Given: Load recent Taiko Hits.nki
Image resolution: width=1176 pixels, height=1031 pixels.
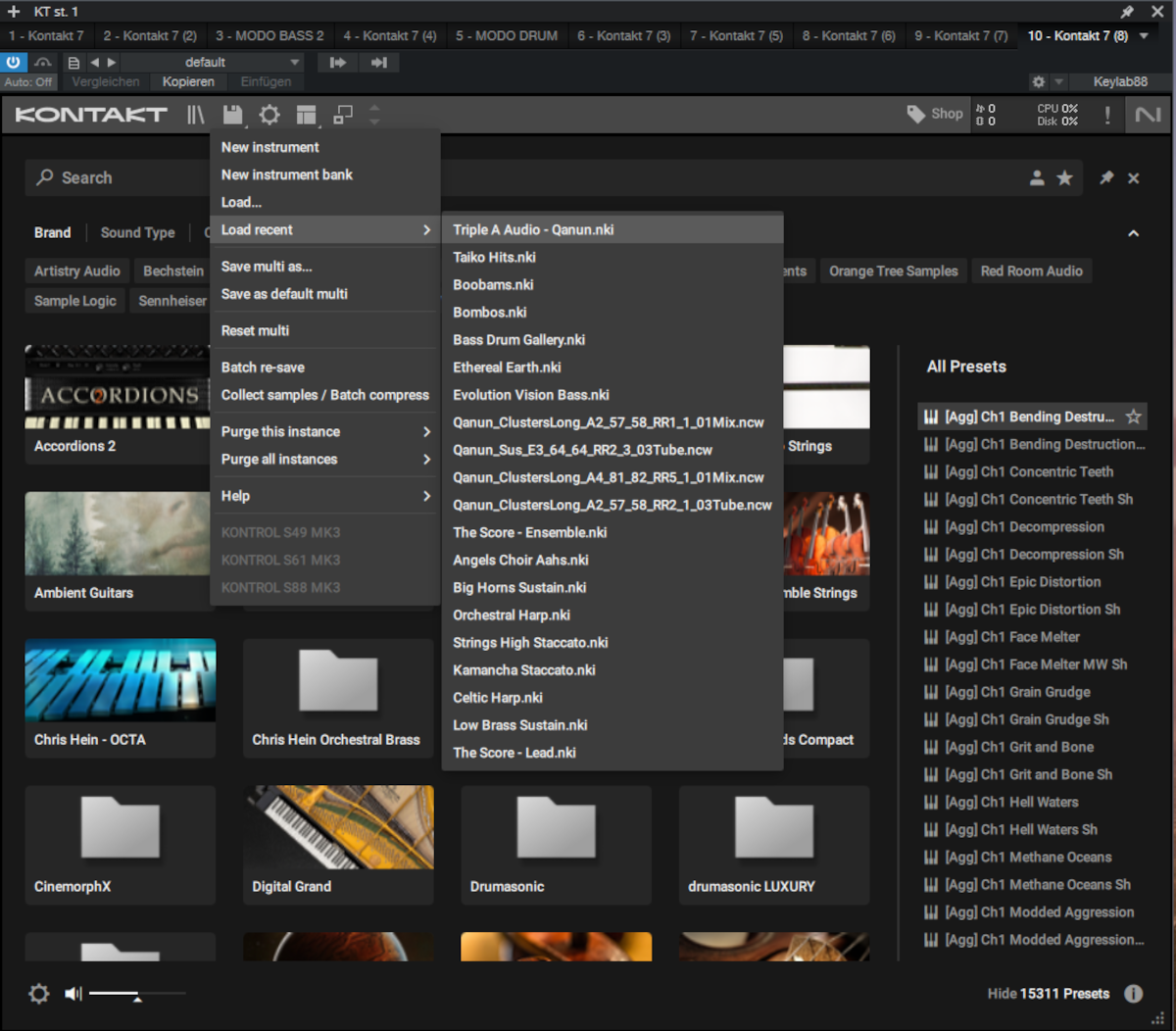Looking at the screenshot, I should tap(612, 258).
